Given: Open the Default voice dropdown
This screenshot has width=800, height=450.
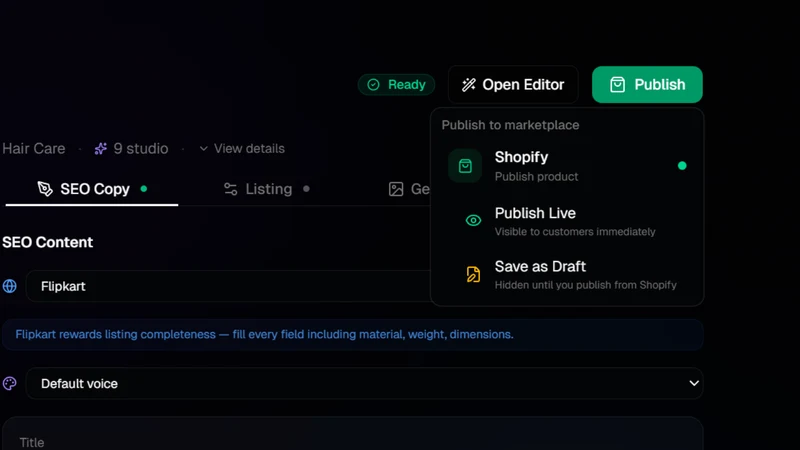Looking at the screenshot, I should point(364,383).
